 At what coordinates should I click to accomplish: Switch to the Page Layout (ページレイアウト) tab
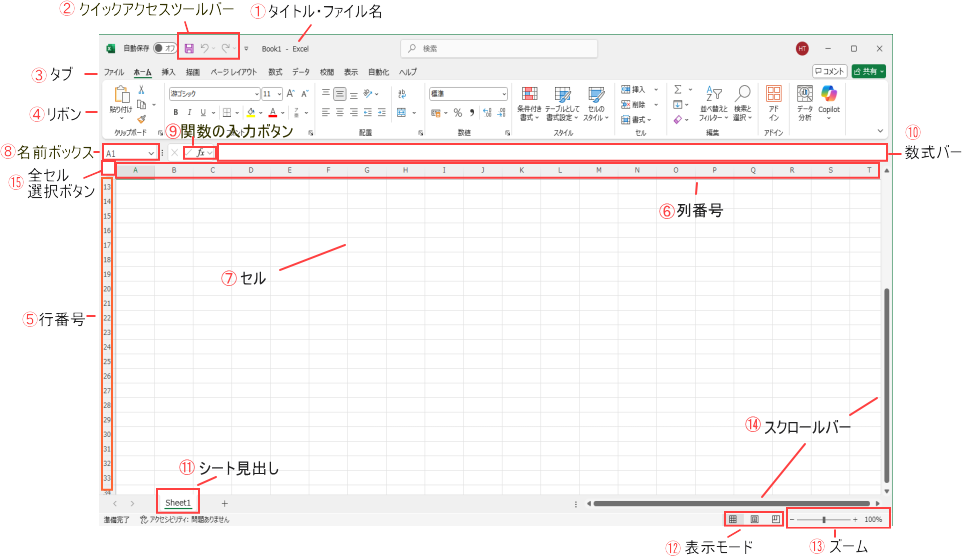pyautogui.click(x=234, y=72)
